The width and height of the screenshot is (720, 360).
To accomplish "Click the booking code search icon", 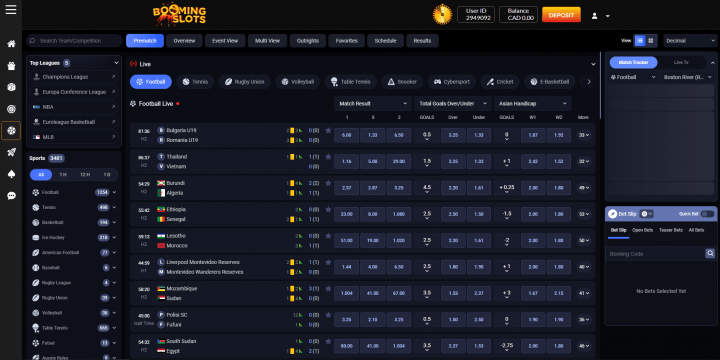I will [710, 253].
